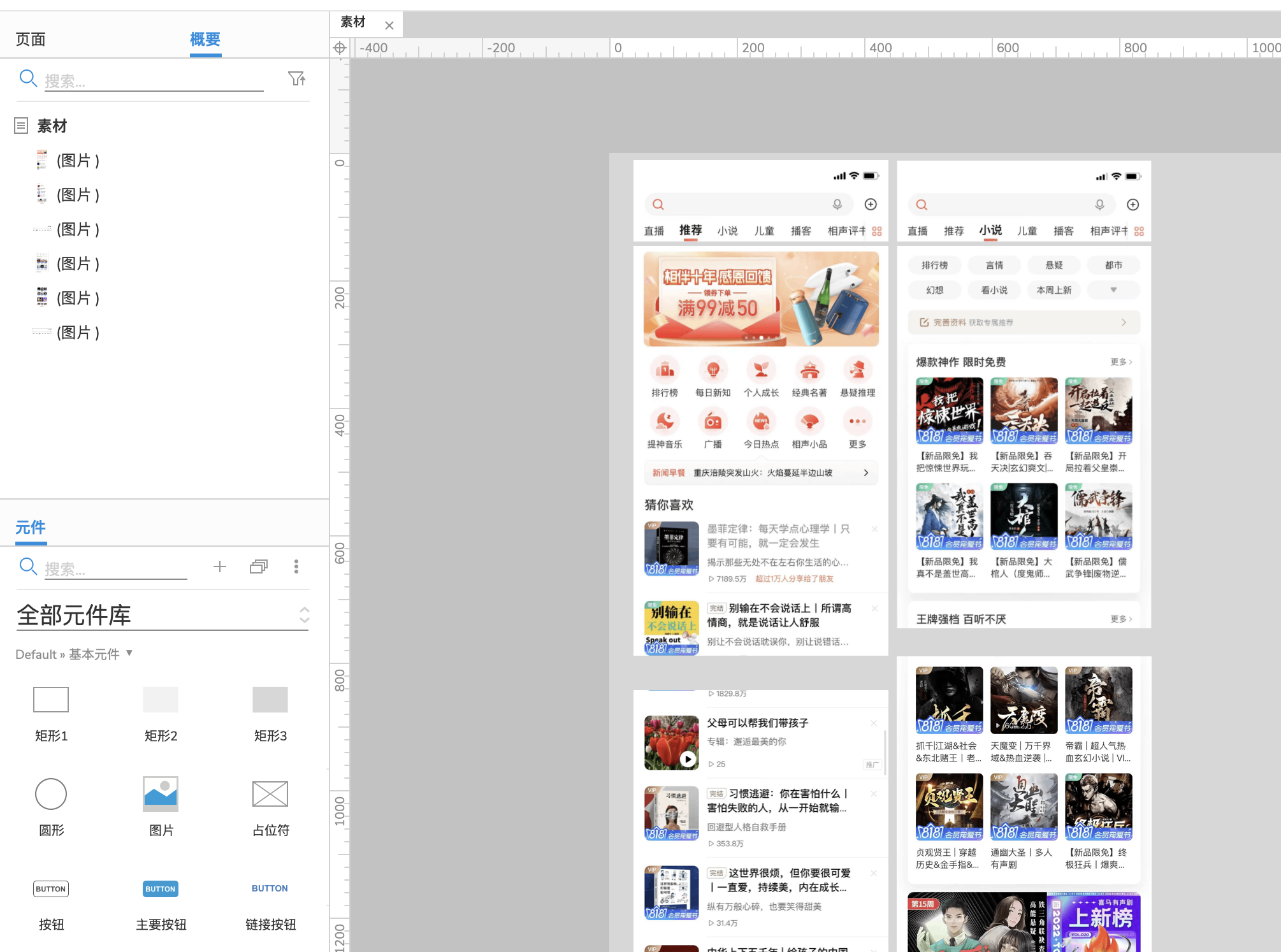The width and height of the screenshot is (1281, 952).
Task: Click the 帝霸 book cover
Action: pos(1098,700)
